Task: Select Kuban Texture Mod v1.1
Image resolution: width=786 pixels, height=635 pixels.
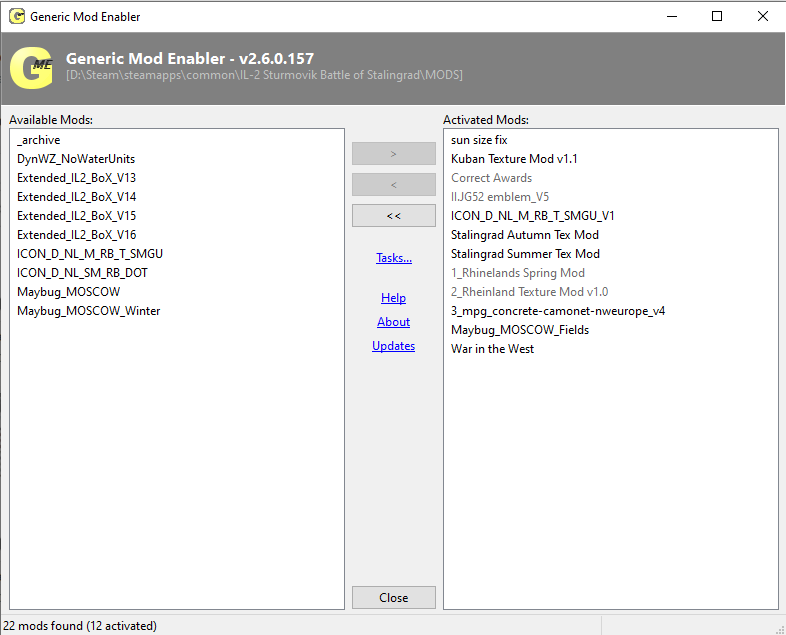Action: click(x=514, y=159)
